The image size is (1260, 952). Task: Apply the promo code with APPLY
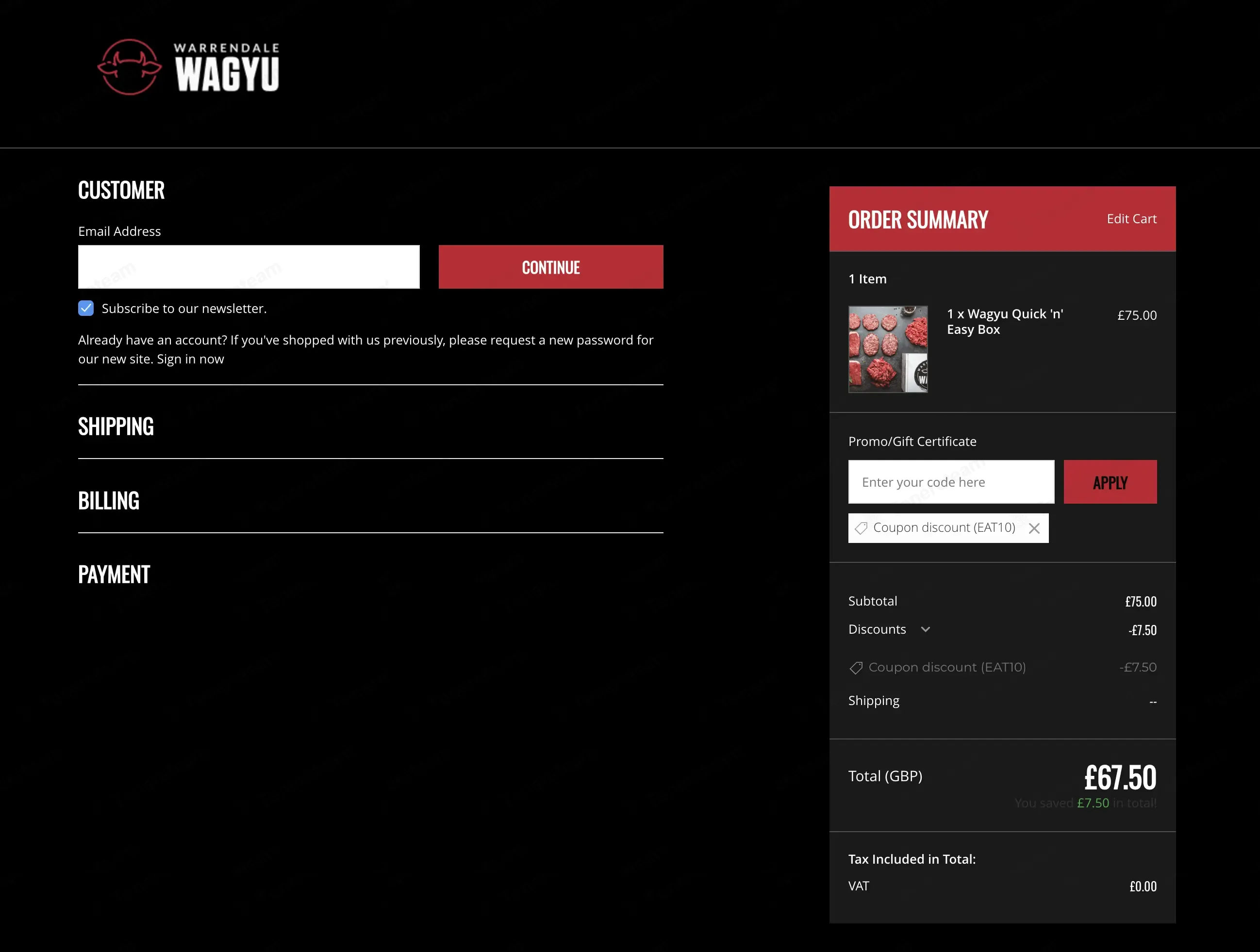coord(1110,482)
